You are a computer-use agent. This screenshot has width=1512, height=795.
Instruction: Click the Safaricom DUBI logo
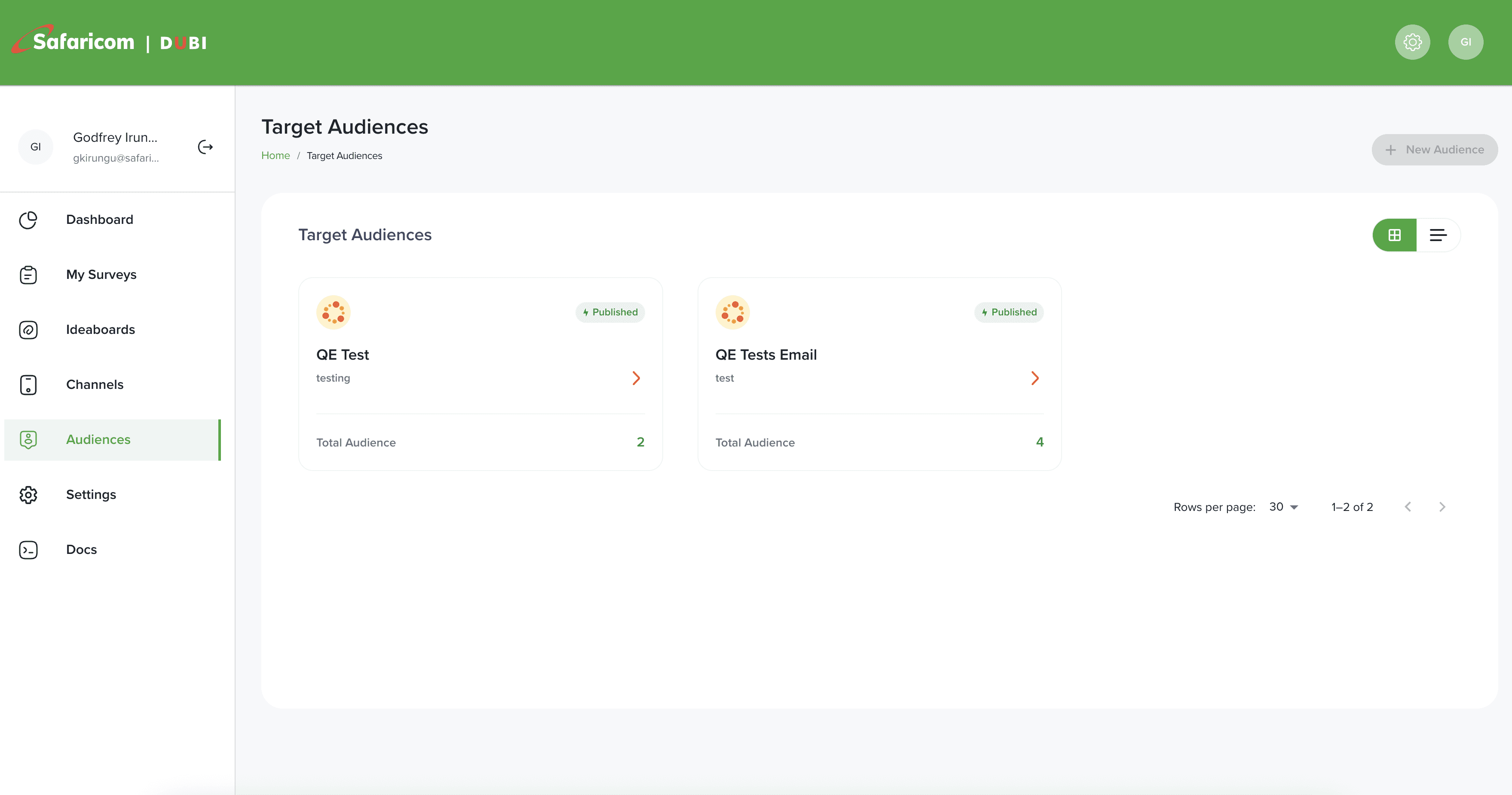[110, 41]
